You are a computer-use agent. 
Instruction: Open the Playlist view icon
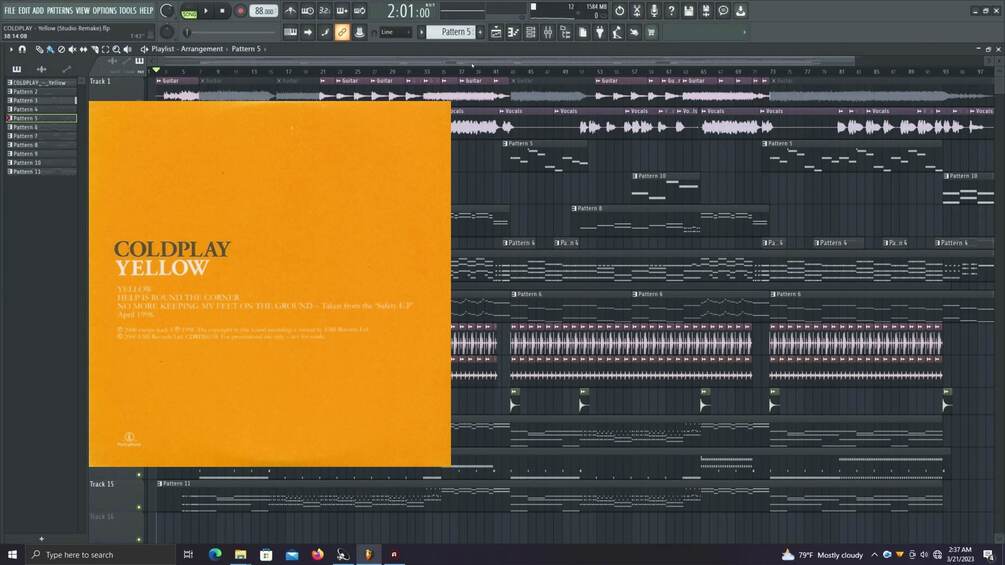(x=496, y=32)
